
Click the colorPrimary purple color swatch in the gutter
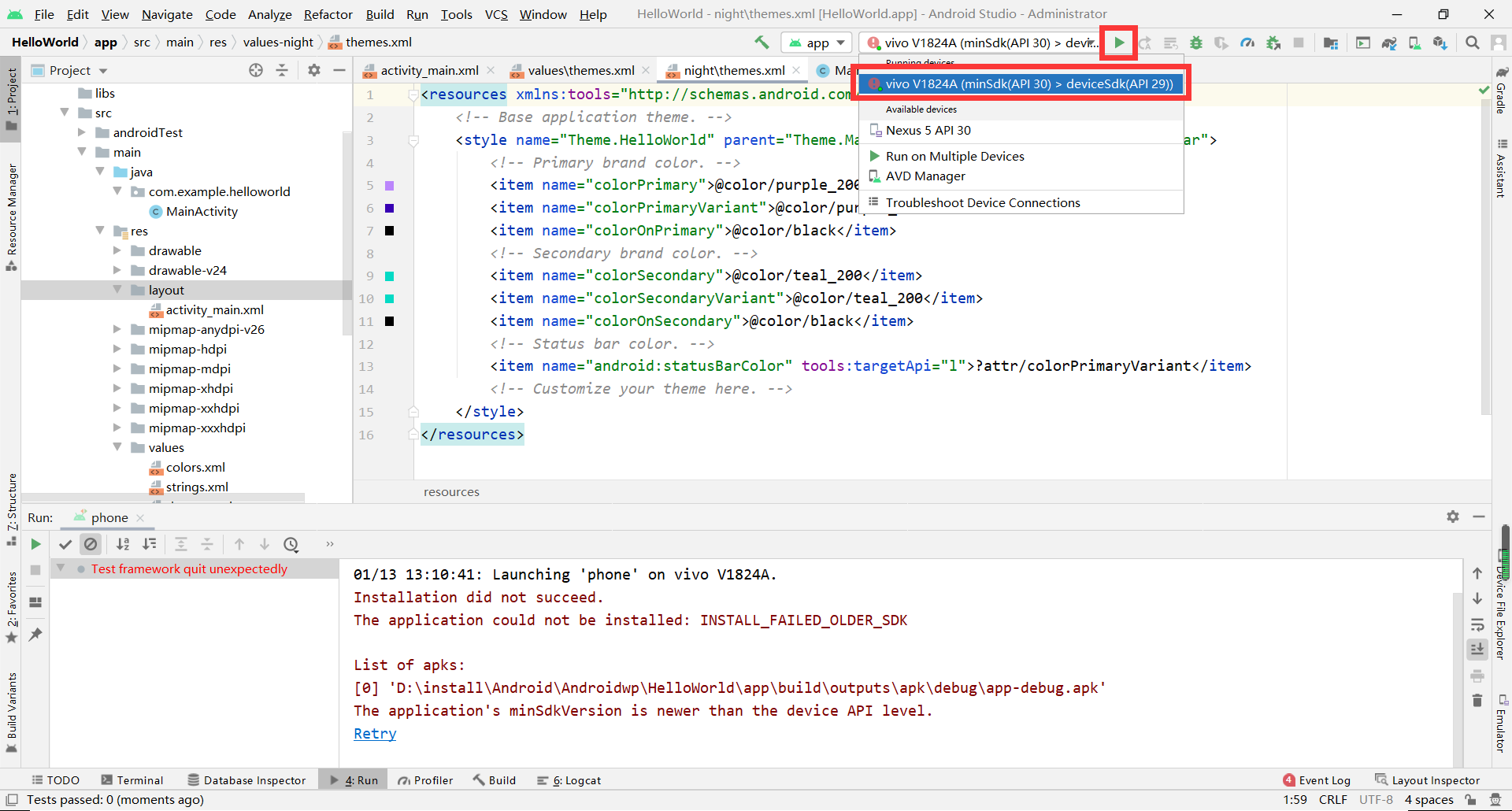389,185
